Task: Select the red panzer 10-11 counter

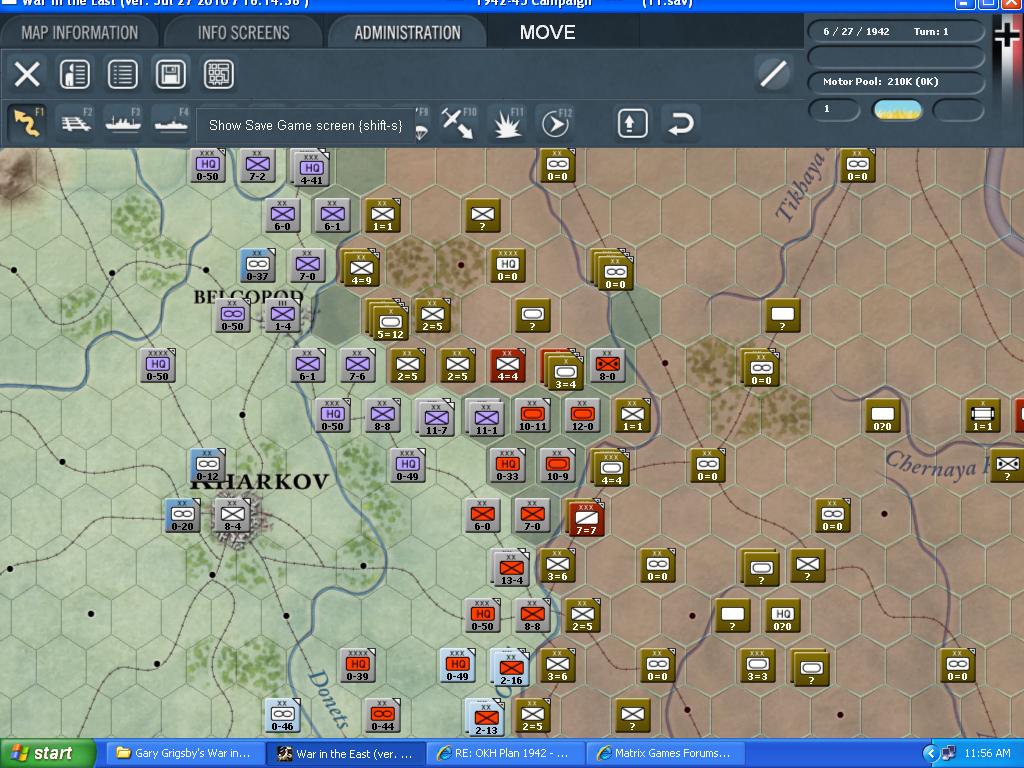Action: click(532, 415)
